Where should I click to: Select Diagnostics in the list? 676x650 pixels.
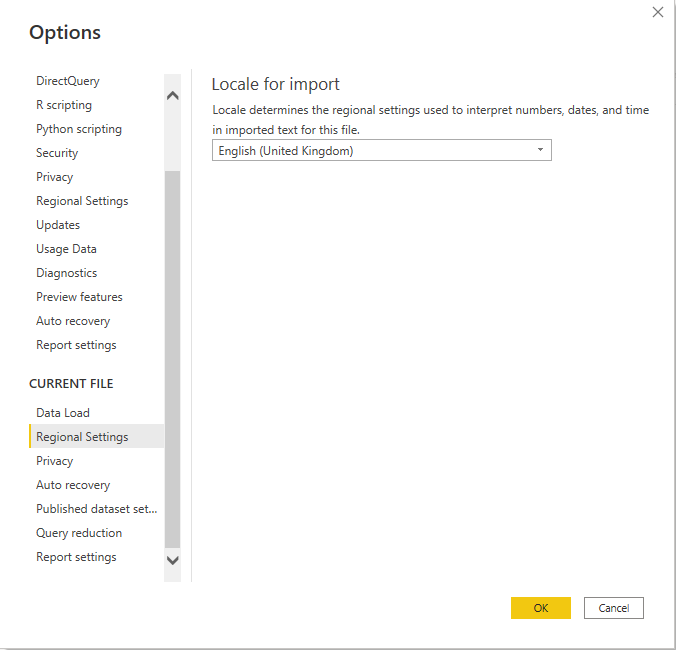[66, 273]
